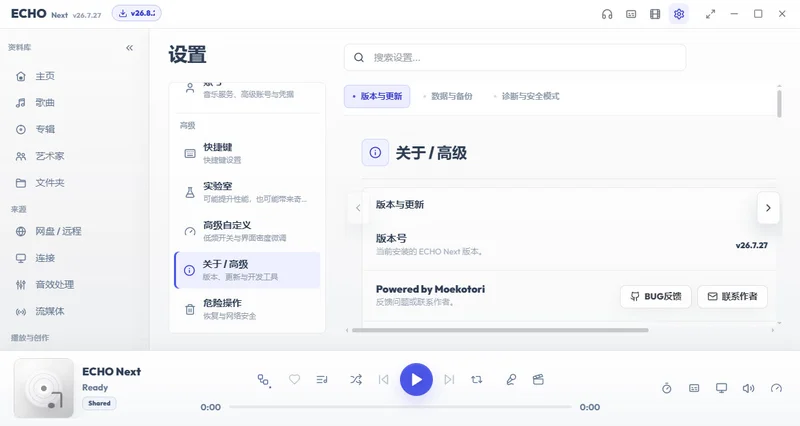The width and height of the screenshot is (800, 426).
Task: Open the headphones icon in title bar
Action: [x=607, y=14]
